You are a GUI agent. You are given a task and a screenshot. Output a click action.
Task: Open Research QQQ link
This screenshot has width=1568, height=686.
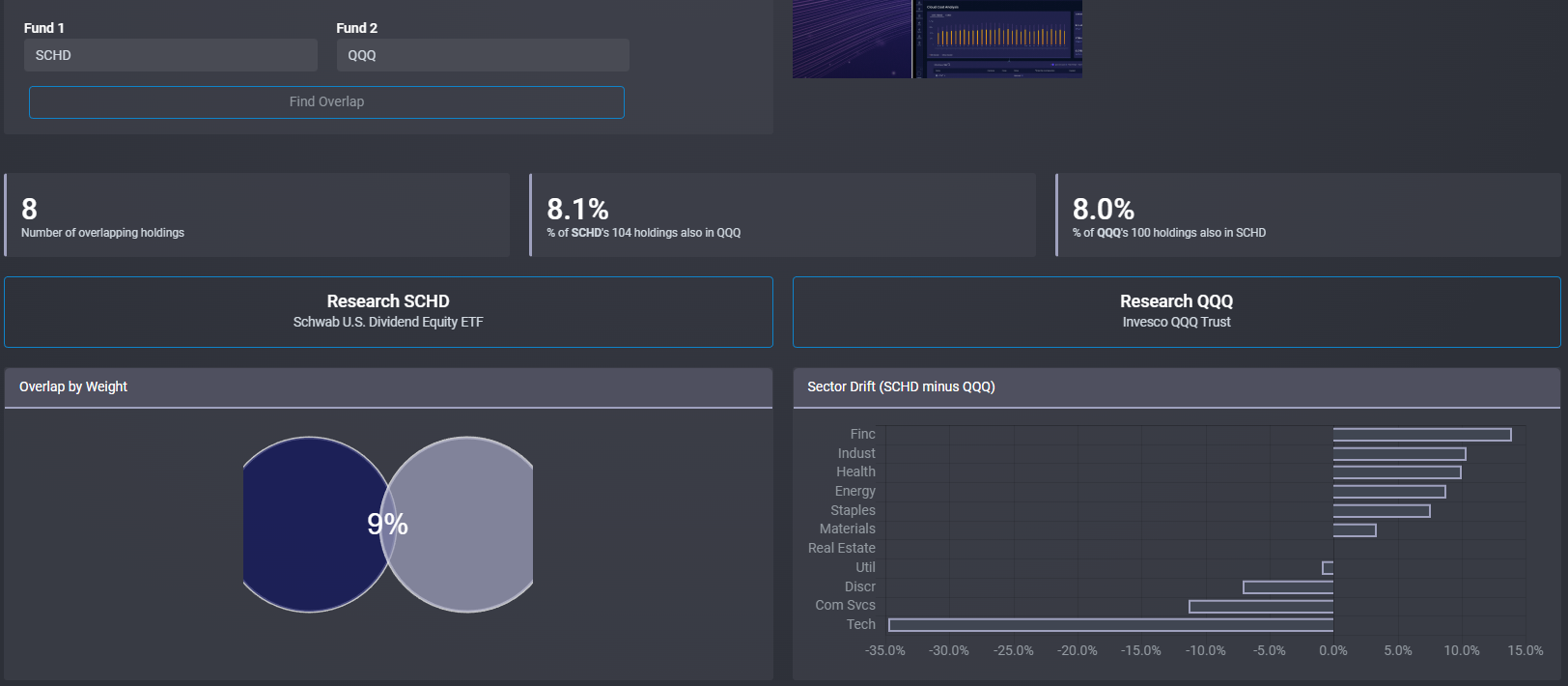coord(1176,312)
